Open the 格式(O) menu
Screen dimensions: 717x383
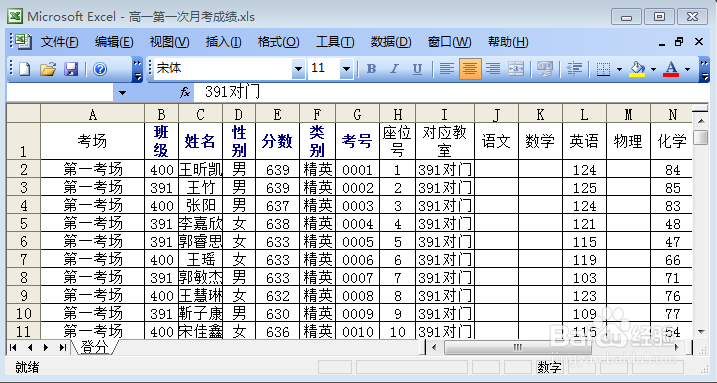click(x=278, y=42)
